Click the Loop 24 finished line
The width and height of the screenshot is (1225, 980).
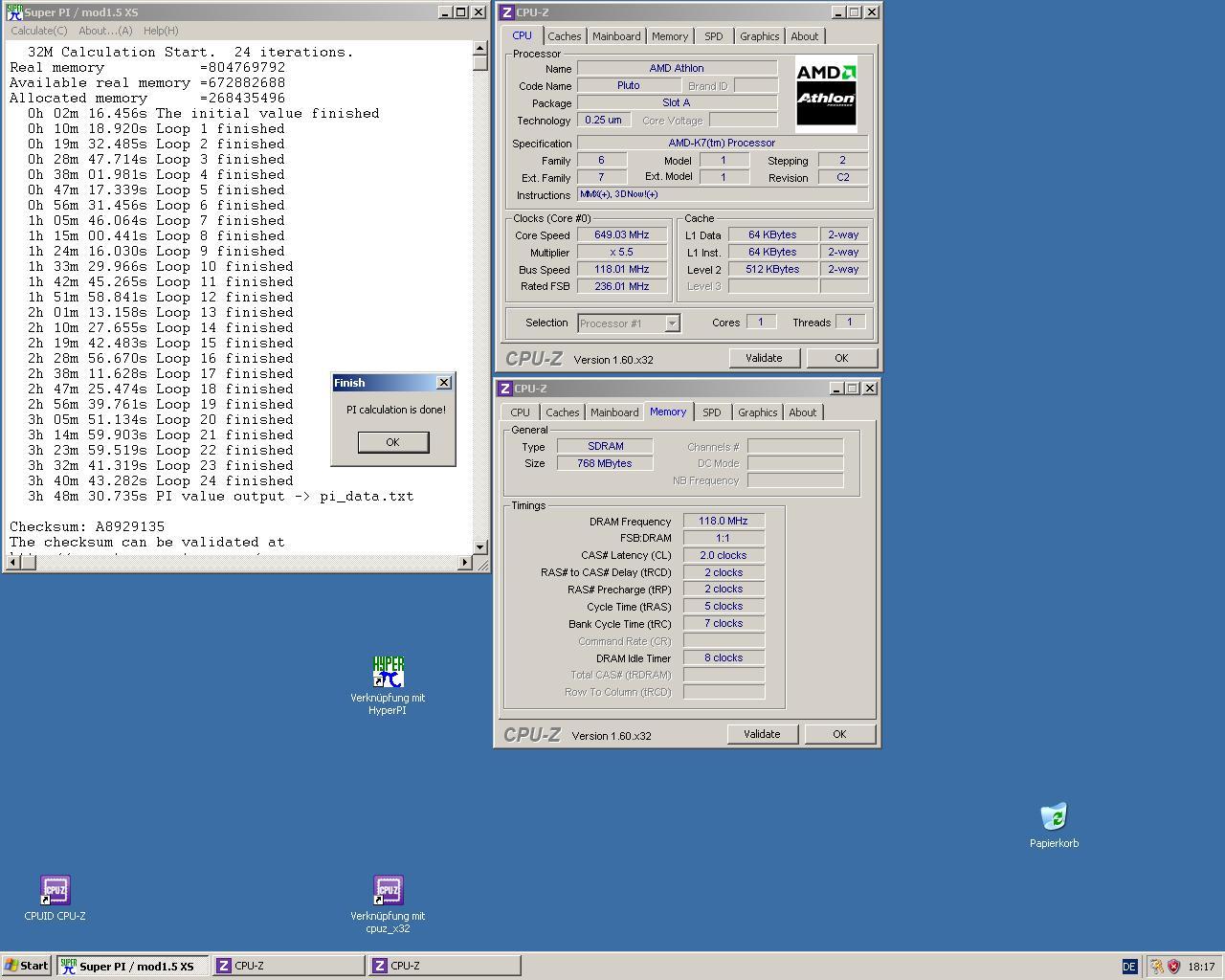161,480
